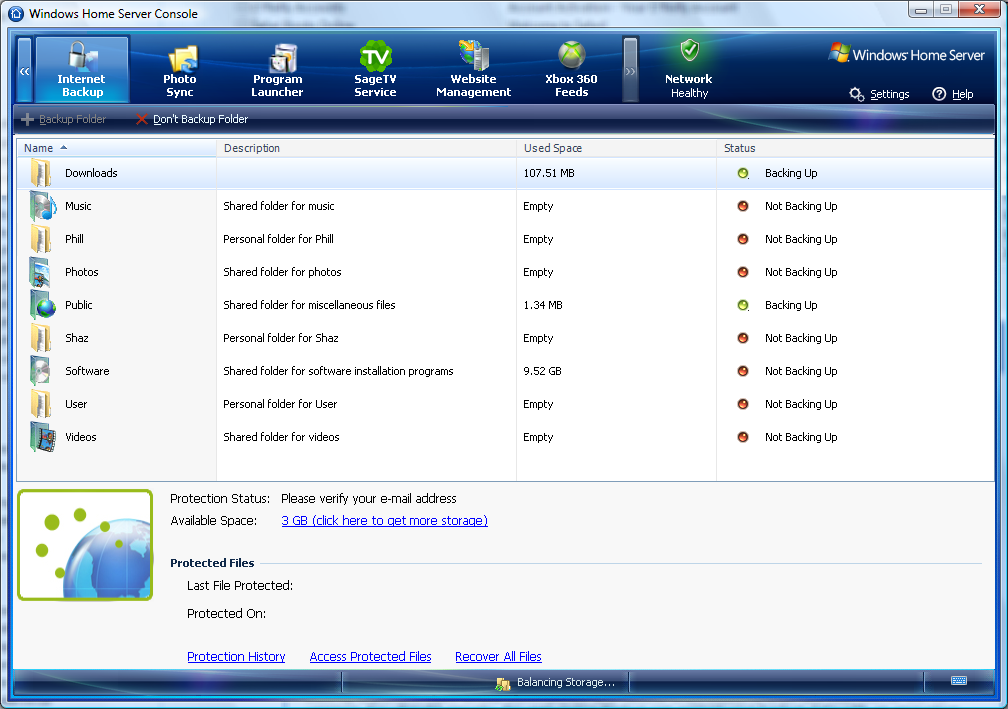Image resolution: width=1008 pixels, height=709 pixels.
Task: Select the "Videos" folder name
Action: coord(80,437)
